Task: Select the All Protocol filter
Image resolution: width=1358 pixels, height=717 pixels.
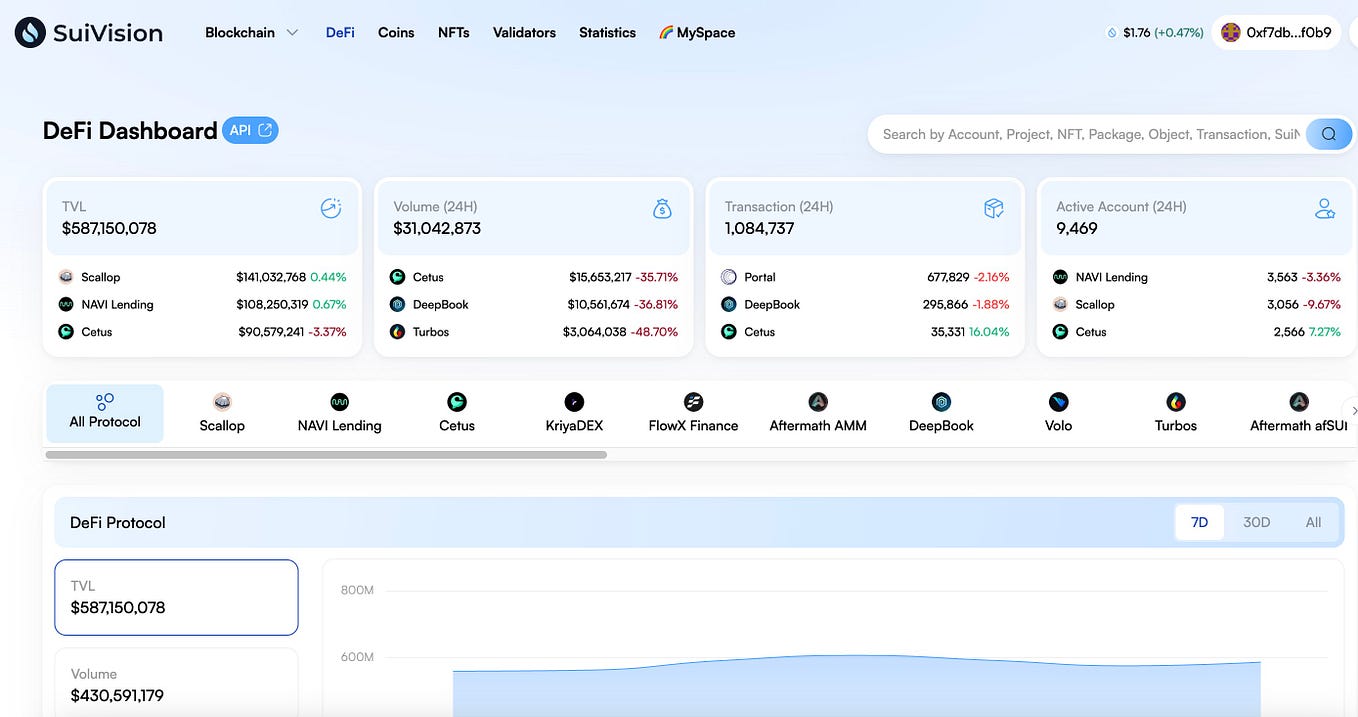Action: pos(104,412)
